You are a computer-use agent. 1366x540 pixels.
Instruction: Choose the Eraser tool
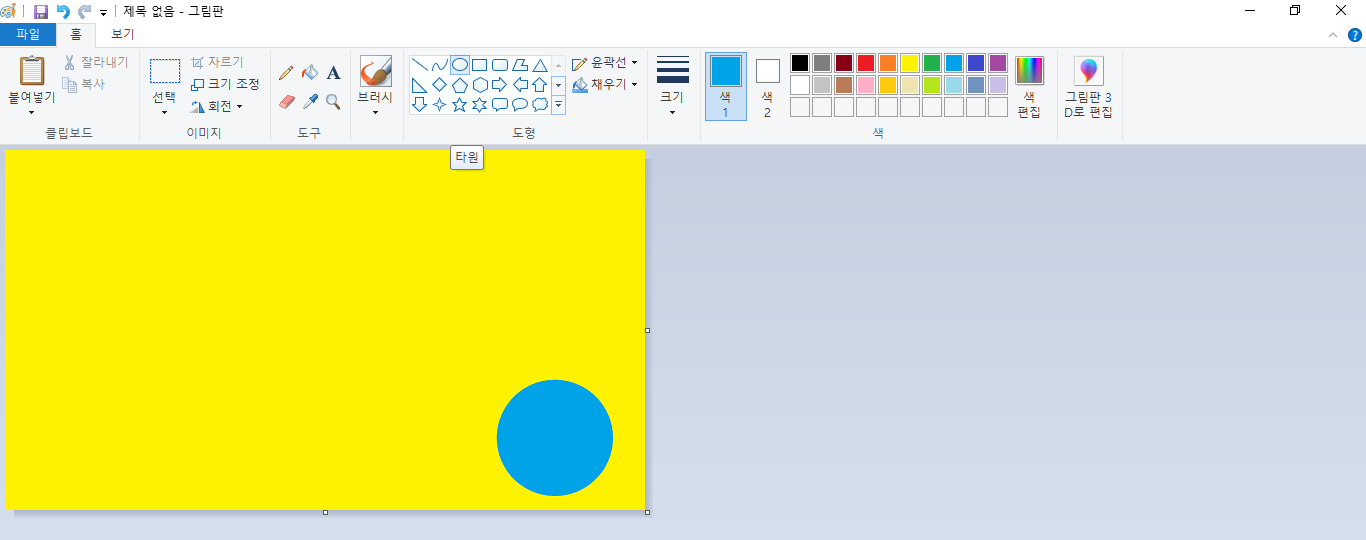coord(286,101)
